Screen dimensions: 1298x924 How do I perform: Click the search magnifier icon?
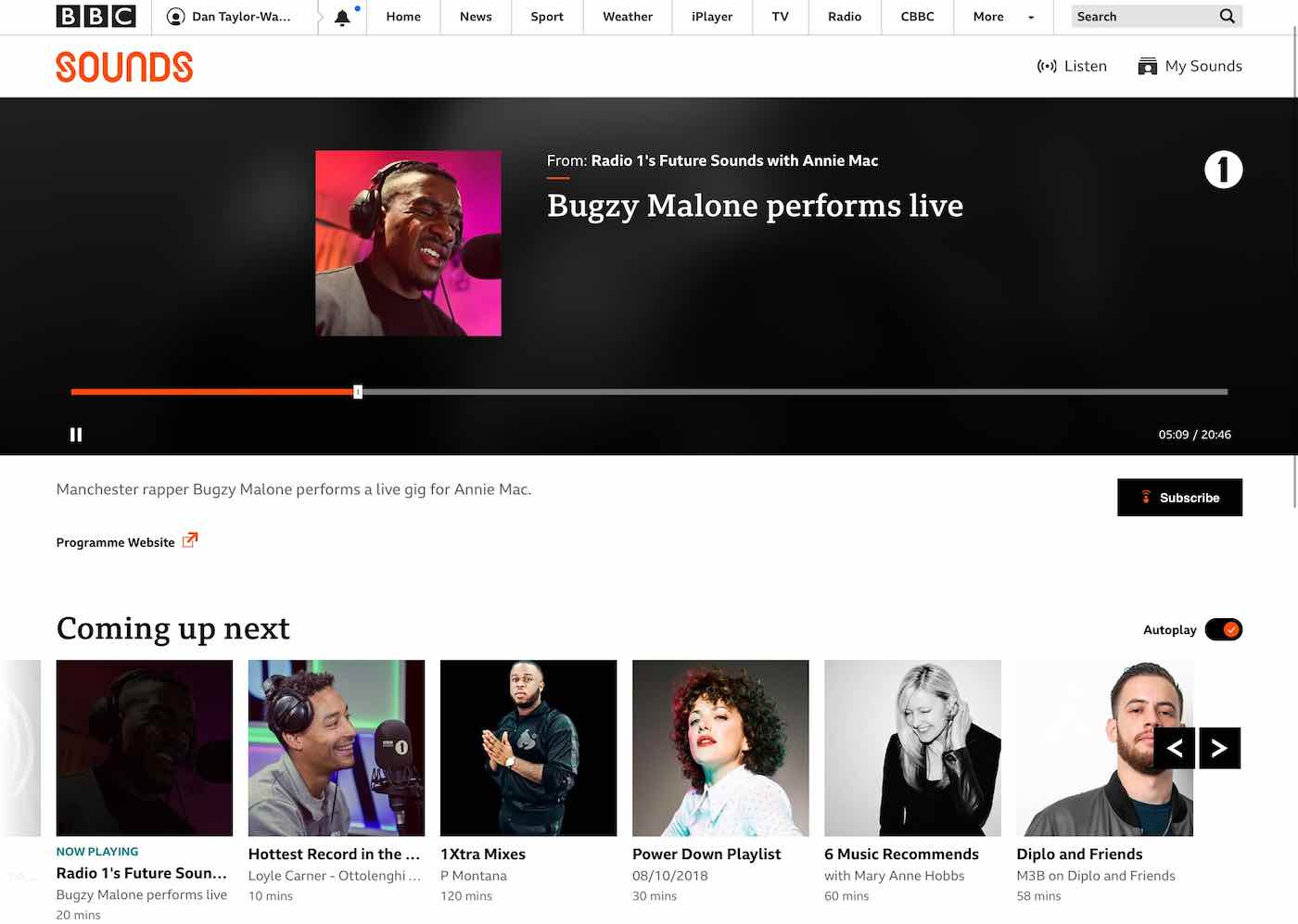(x=1227, y=17)
